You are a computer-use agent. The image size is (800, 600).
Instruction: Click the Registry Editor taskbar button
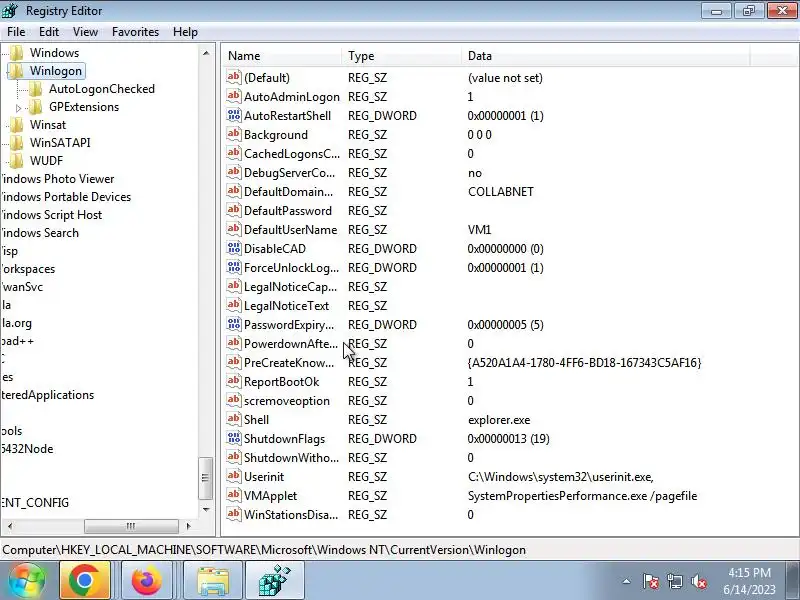click(x=275, y=580)
